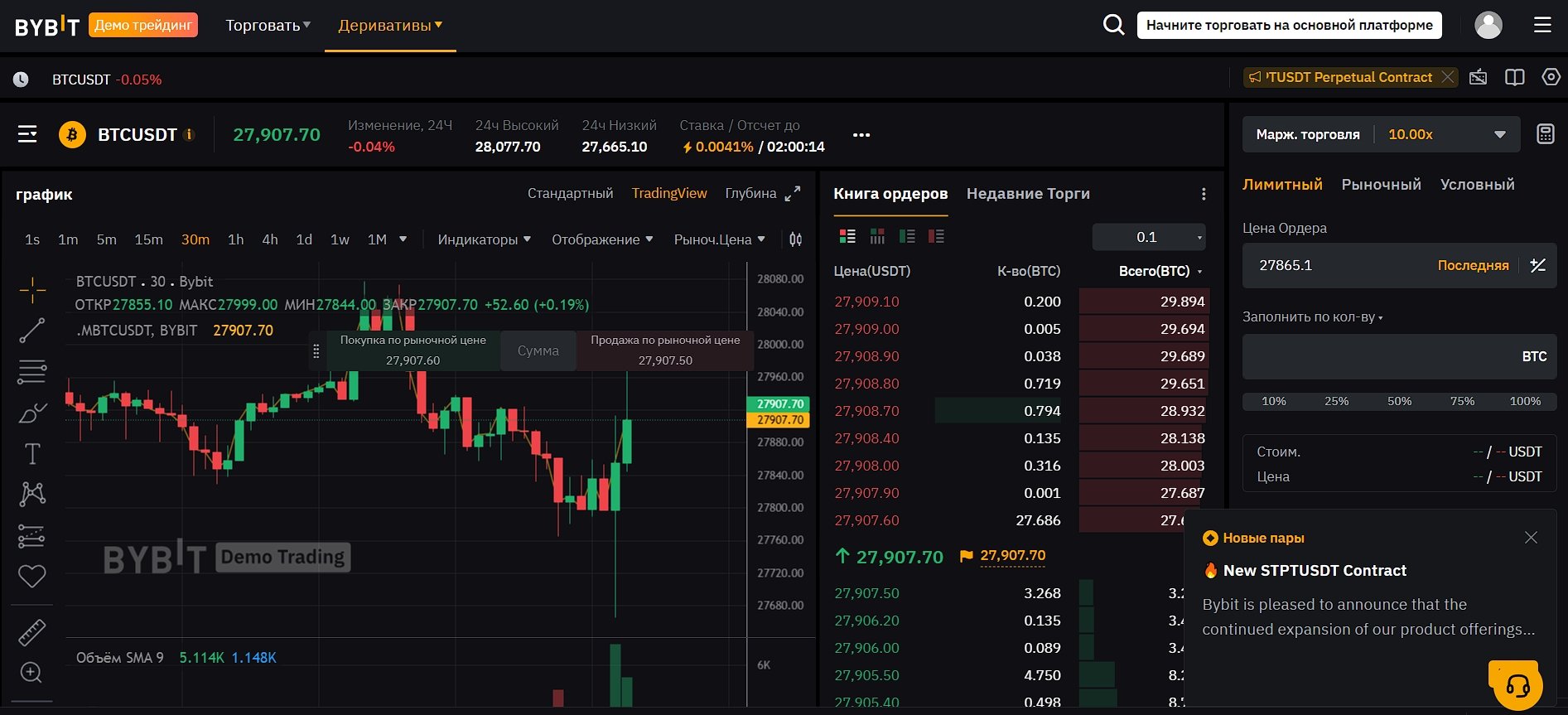Show only sell orders in order book
The height and width of the screenshot is (715, 1568).
(937, 236)
